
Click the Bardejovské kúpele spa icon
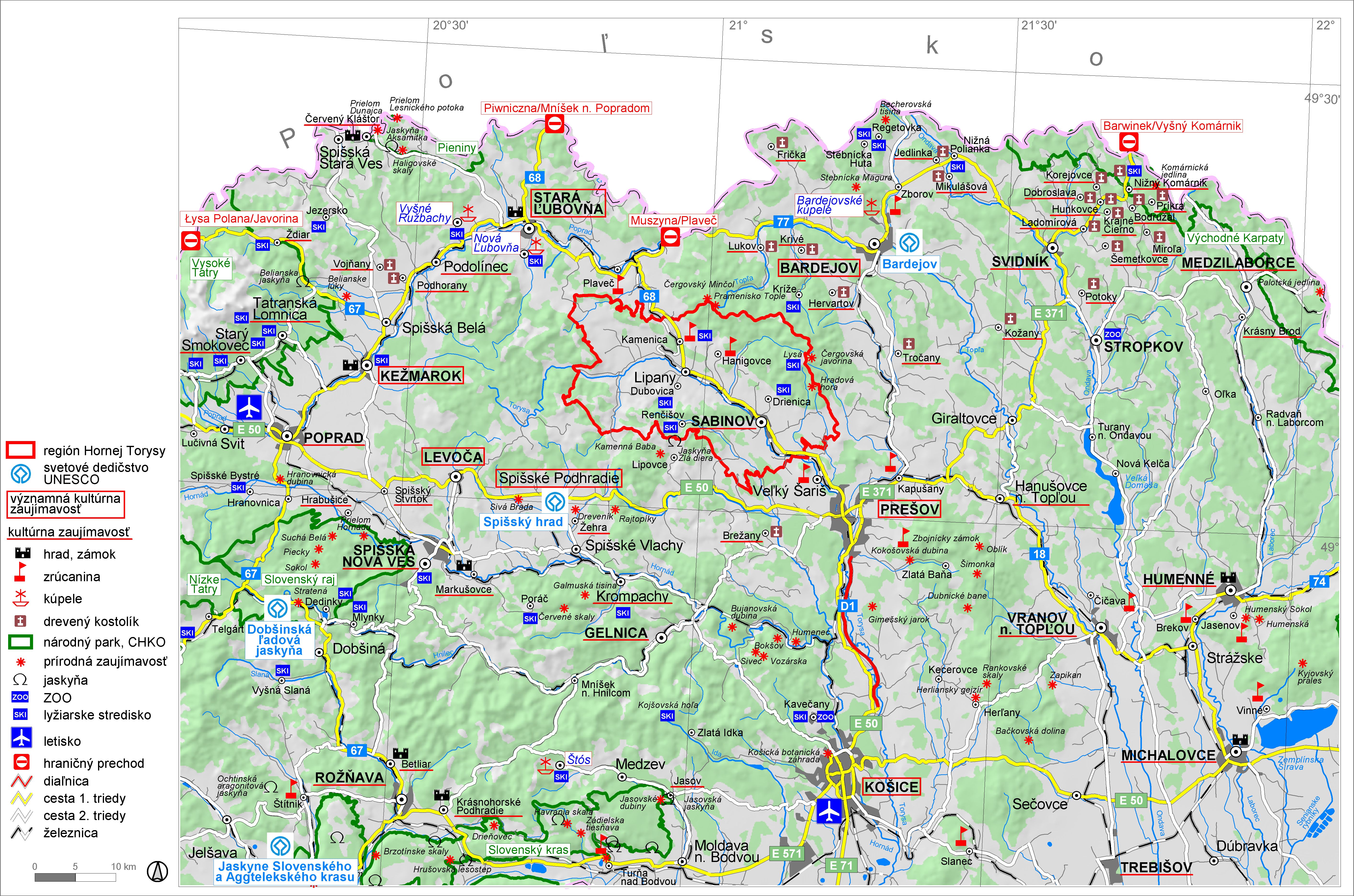click(x=871, y=207)
